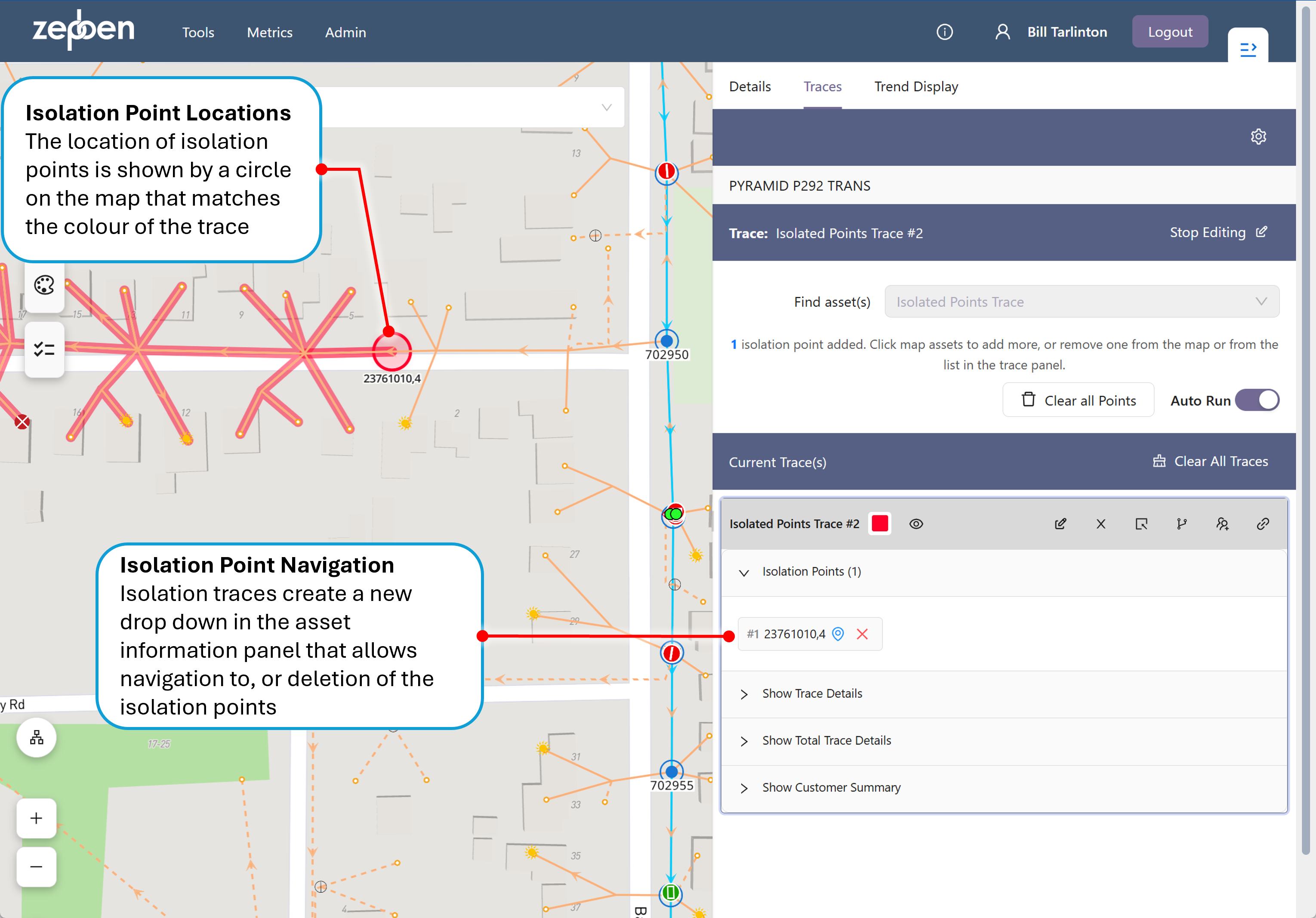Screen dimensions: 1316x918
Task: Click Bill Tarlinton user name
Action: point(1066,32)
